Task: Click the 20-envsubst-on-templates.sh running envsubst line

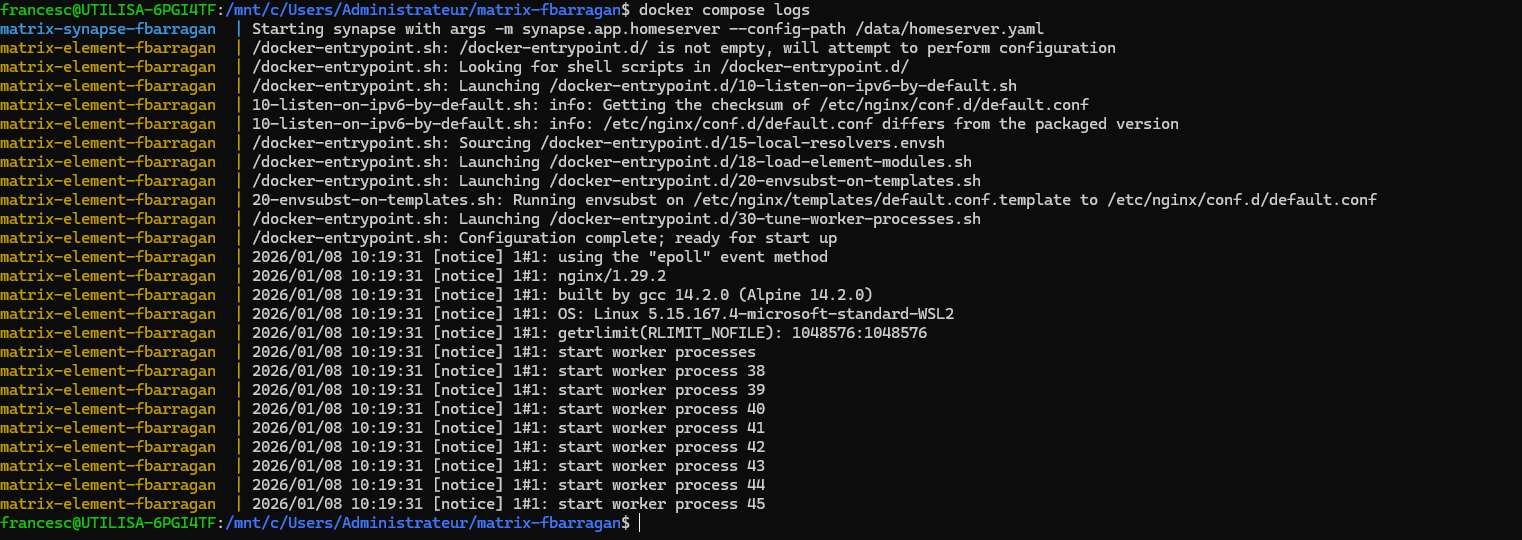Action: [814, 200]
